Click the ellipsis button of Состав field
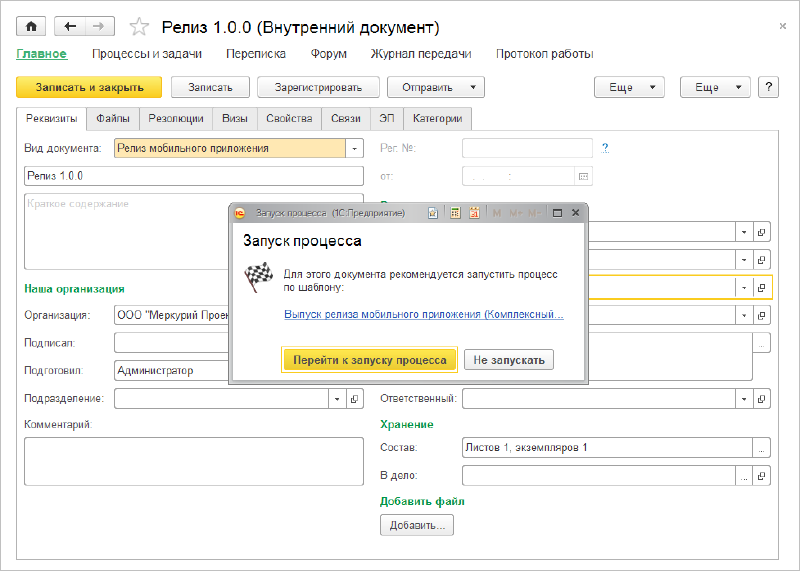This screenshot has height=571, width=800. pos(761,448)
